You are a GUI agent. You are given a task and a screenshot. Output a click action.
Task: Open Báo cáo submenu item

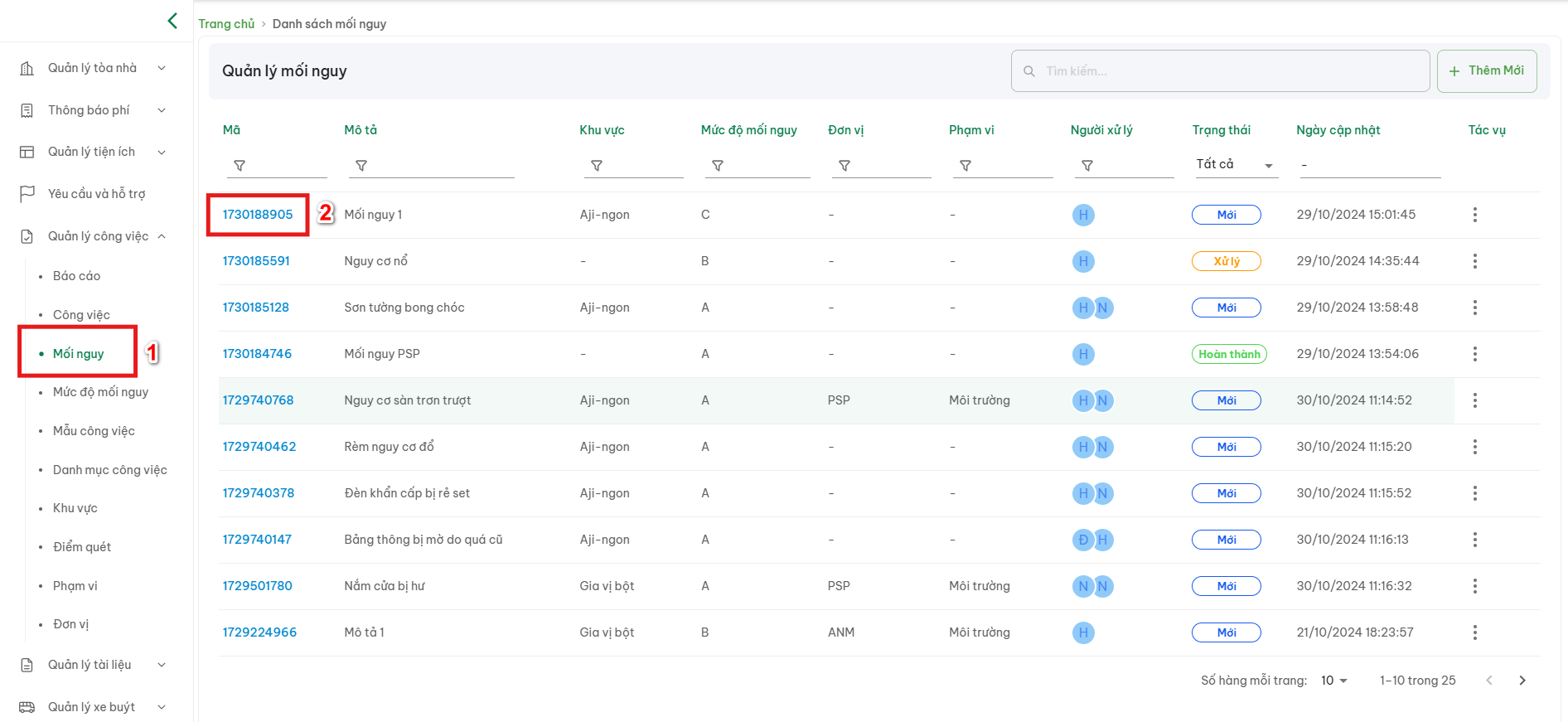(76, 276)
